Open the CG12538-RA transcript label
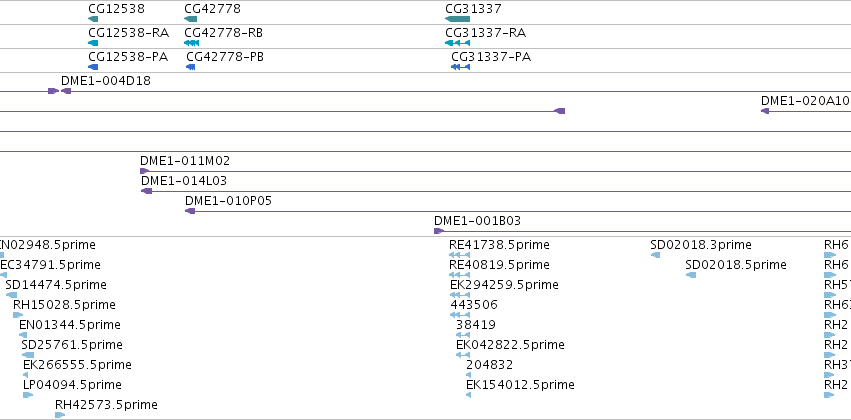The height and width of the screenshot is (420, 851). tap(129, 33)
